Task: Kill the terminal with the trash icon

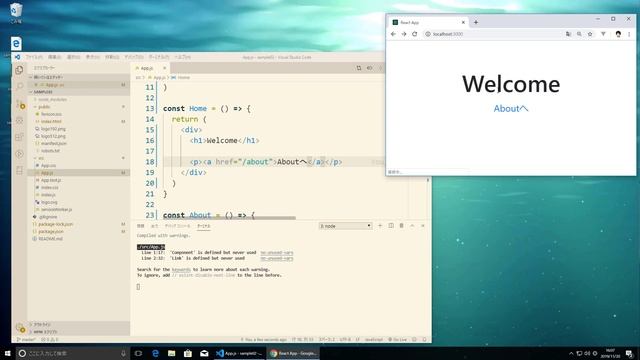Action: [401, 226]
